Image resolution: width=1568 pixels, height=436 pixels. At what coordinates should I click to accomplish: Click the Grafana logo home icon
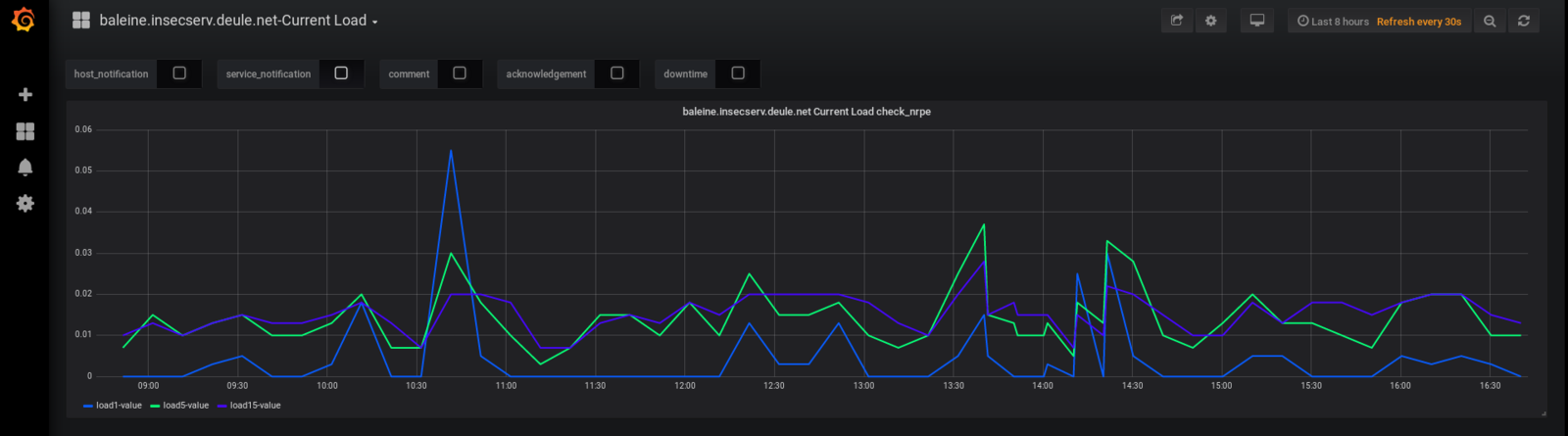pos(24,21)
